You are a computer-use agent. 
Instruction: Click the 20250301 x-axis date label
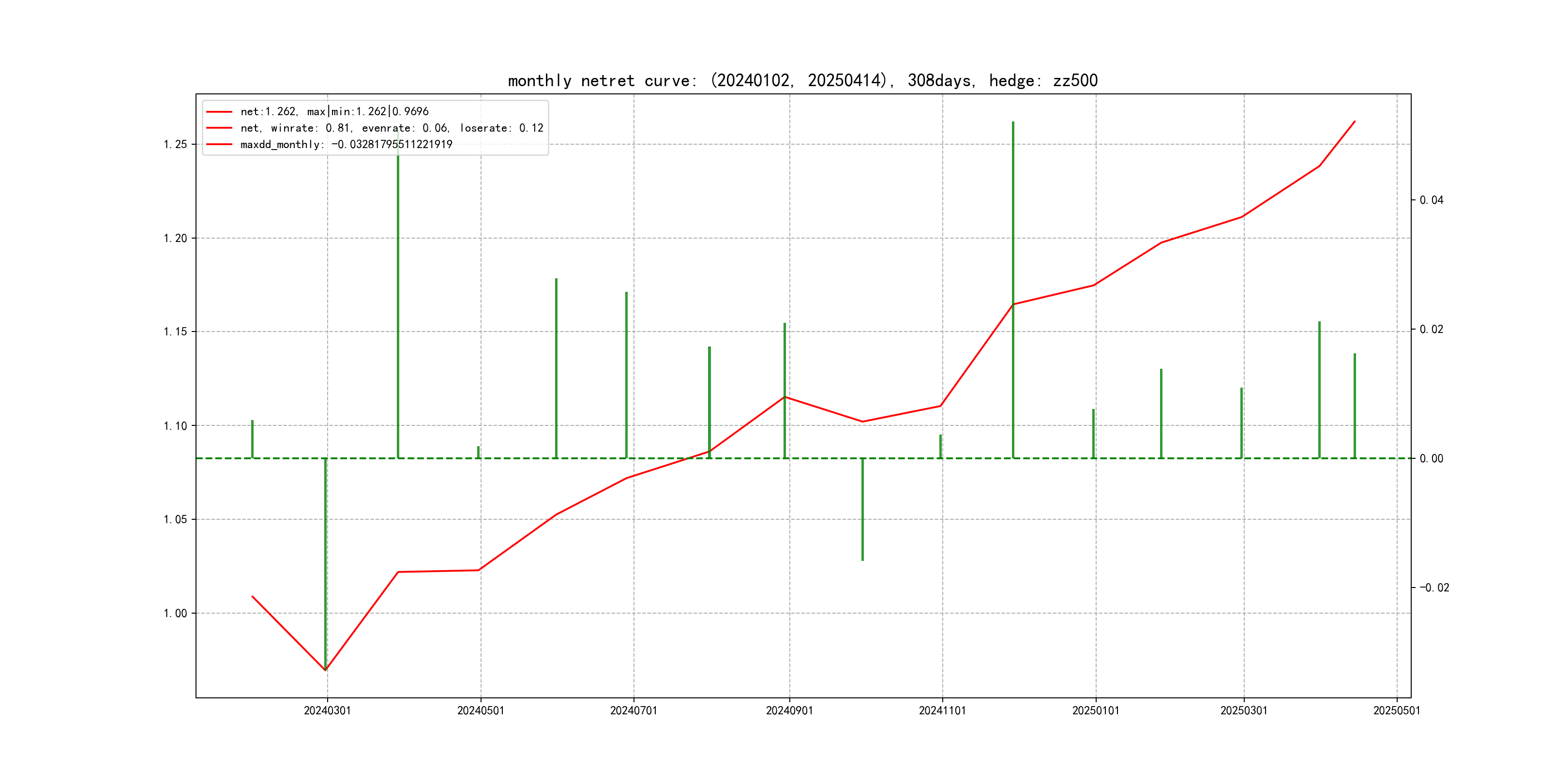pyautogui.click(x=1244, y=710)
